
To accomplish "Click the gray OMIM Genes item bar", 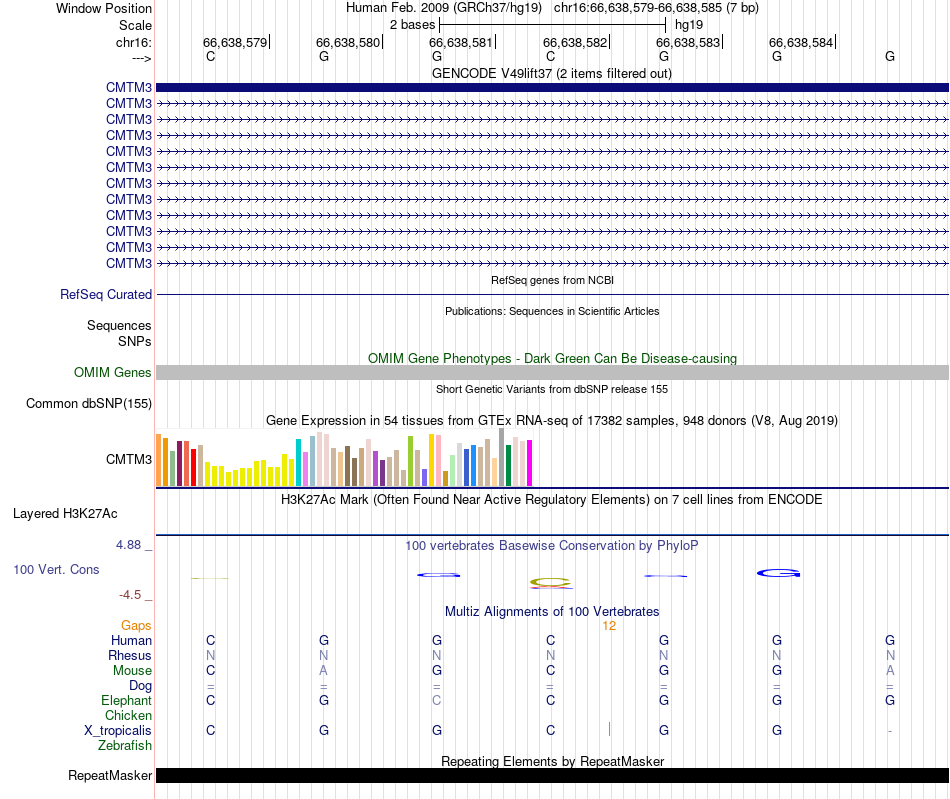I will 552,373.
